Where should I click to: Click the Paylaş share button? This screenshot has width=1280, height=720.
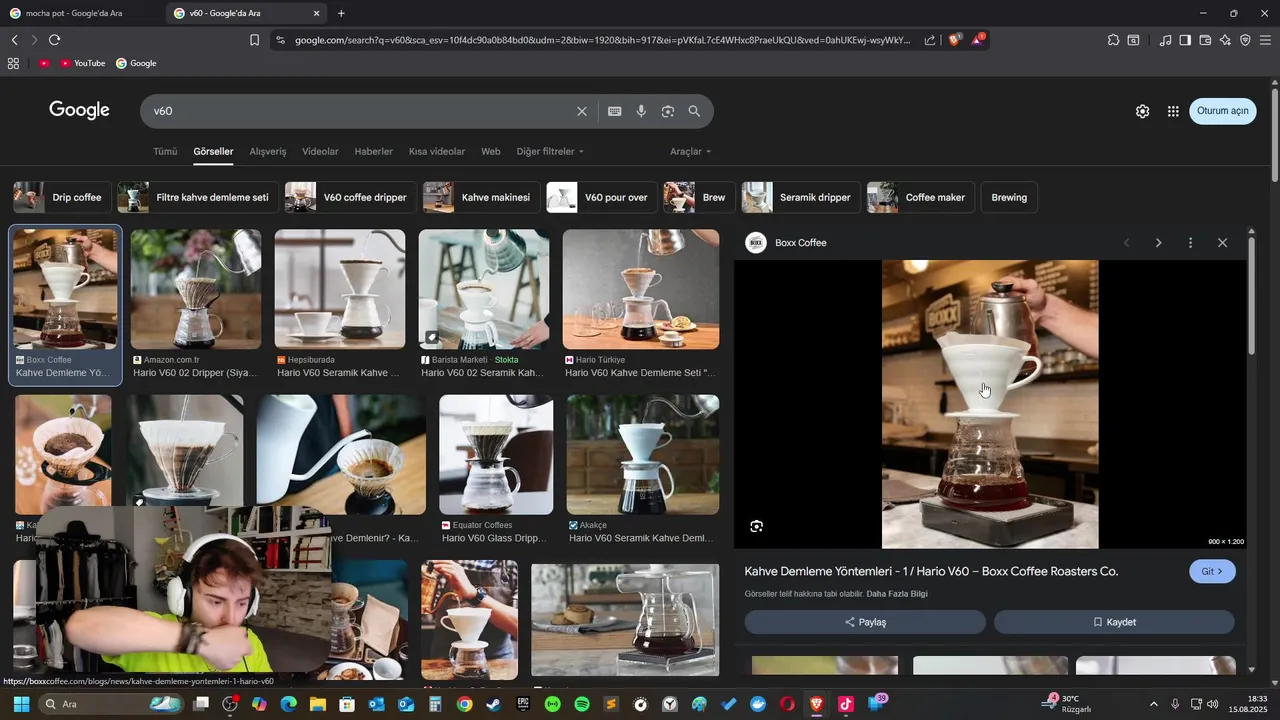(865, 622)
